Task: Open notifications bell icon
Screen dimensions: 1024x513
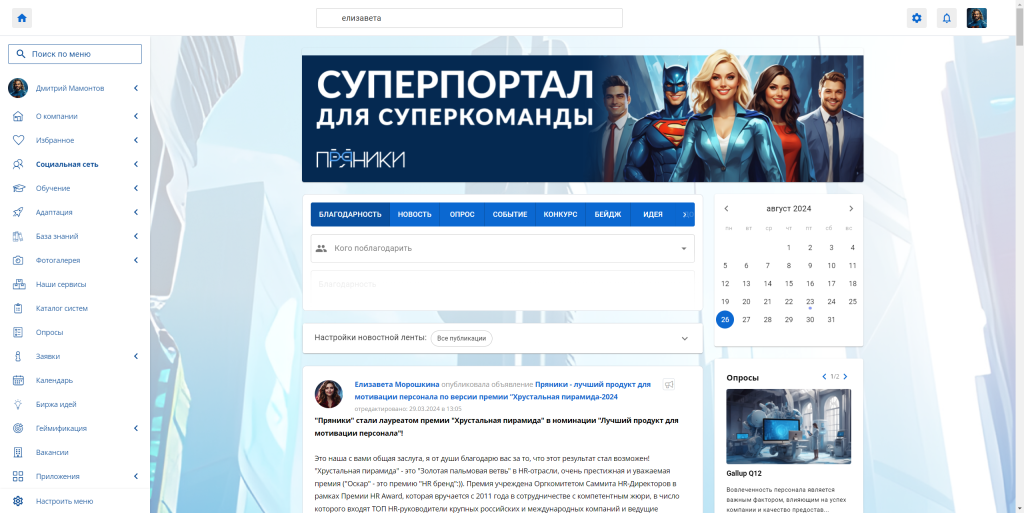Action: pos(946,18)
